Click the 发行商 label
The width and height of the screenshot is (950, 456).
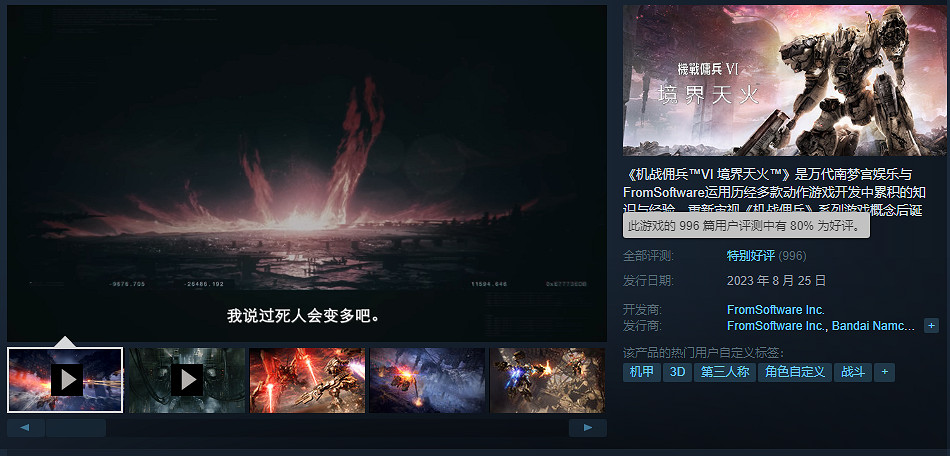tap(642, 326)
